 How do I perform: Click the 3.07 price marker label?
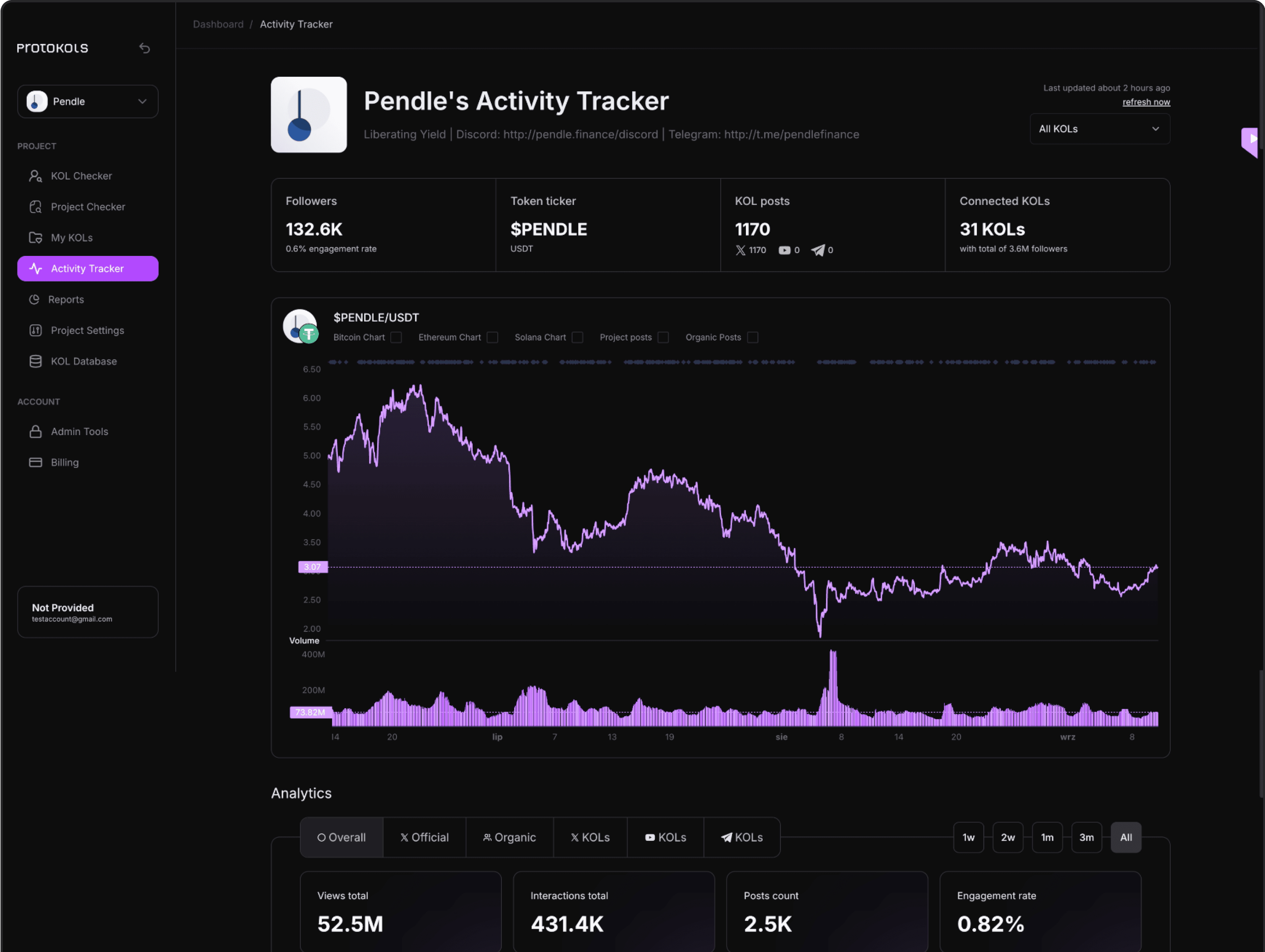click(313, 567)
